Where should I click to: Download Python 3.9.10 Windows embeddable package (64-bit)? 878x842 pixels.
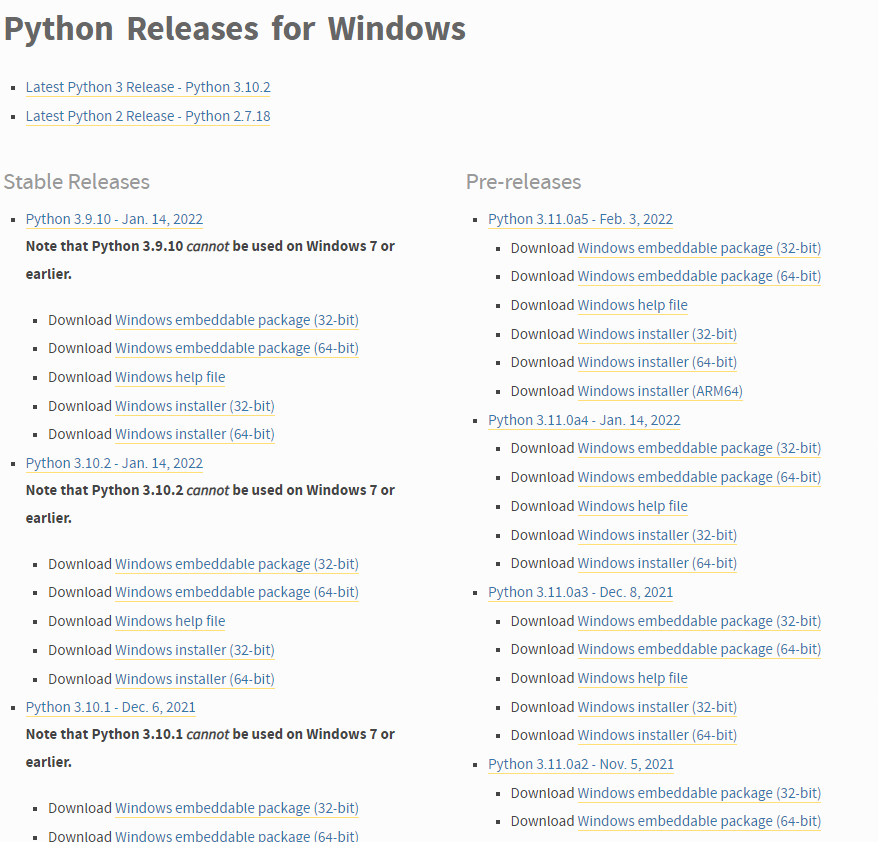coord(237,348)
